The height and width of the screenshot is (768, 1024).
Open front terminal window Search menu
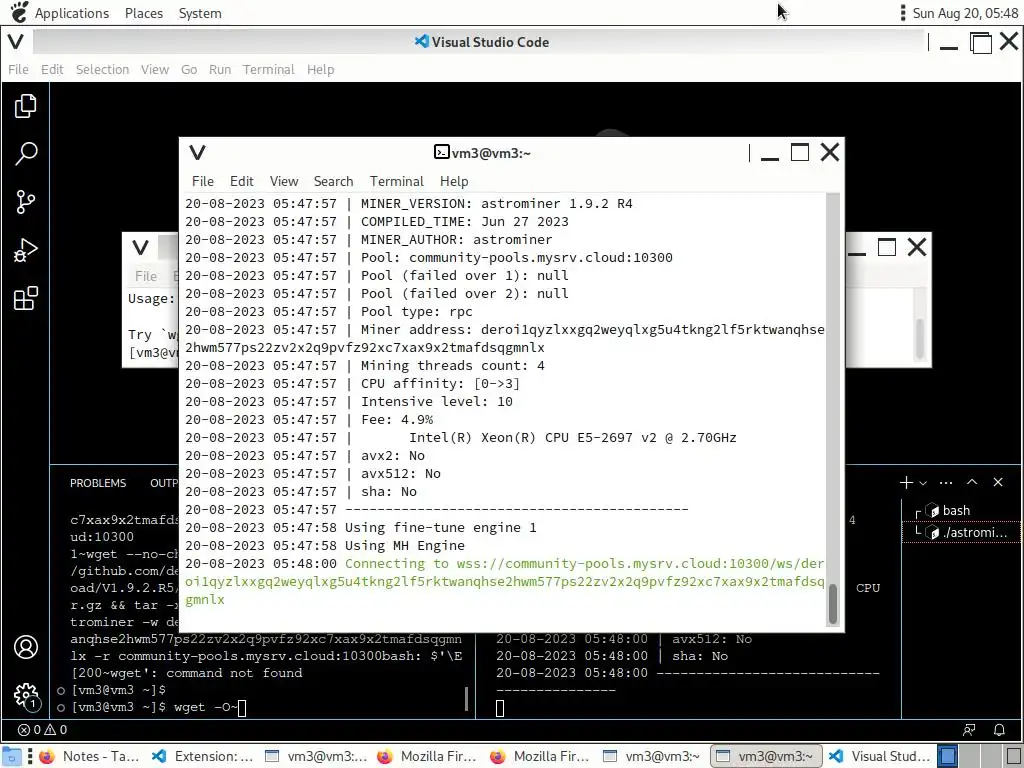[x=333, y=181]
